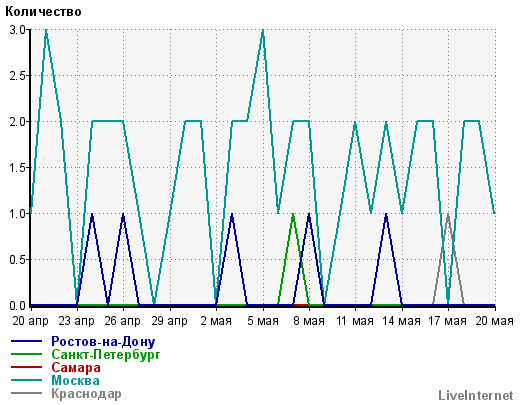Select the Самара legend entry
Image resolution: width=520 pixels, height=405 pixels.
[76, 368]
